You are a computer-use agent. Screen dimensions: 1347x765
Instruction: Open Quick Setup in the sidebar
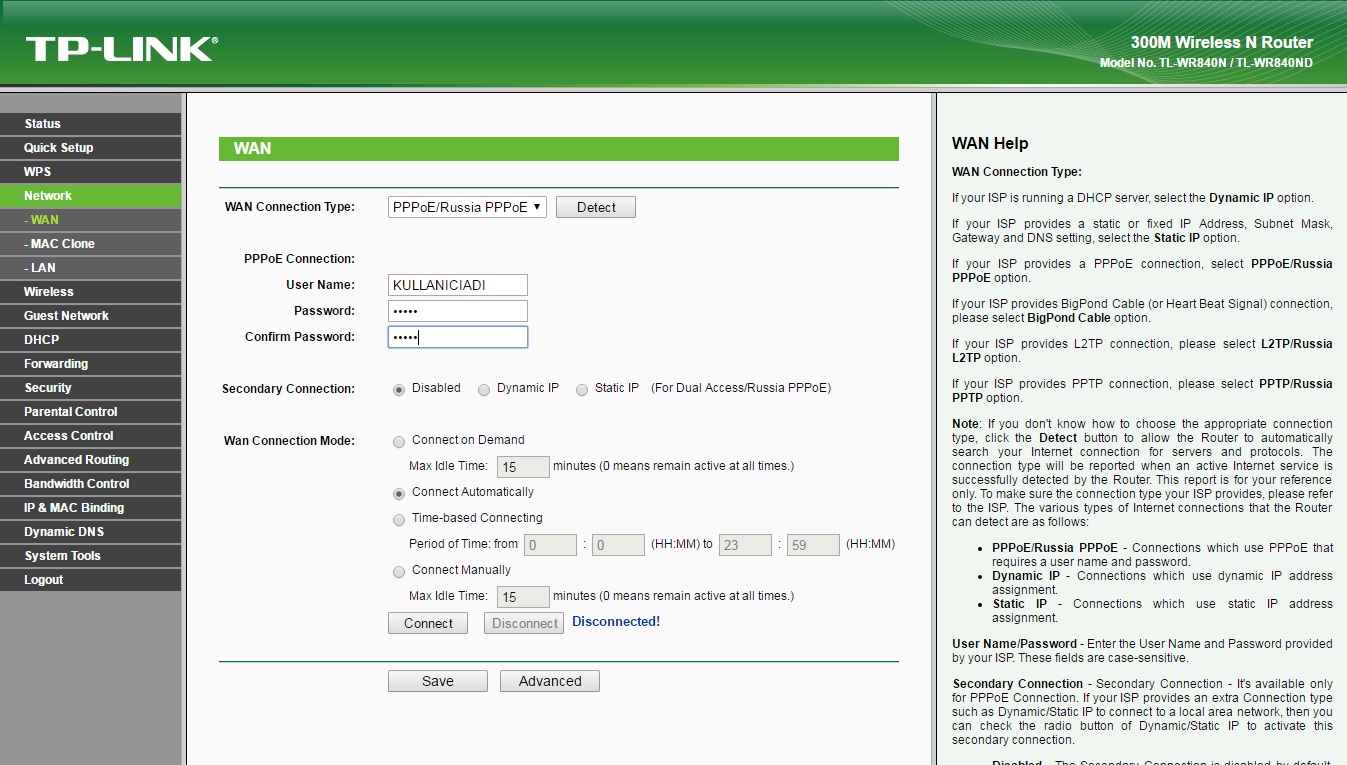click(x=90, y=148)
